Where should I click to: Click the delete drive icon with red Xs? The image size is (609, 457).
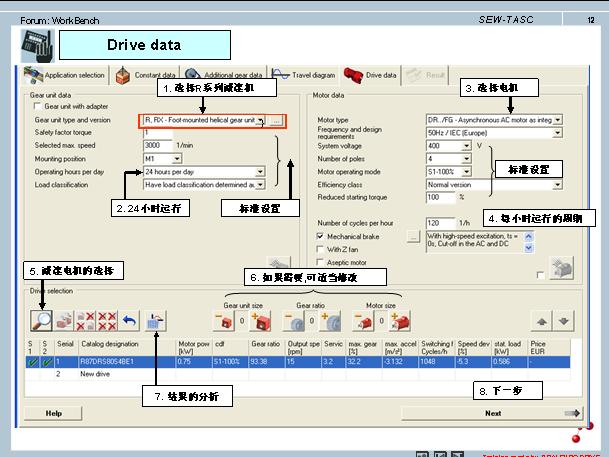[x=86, y=321]
